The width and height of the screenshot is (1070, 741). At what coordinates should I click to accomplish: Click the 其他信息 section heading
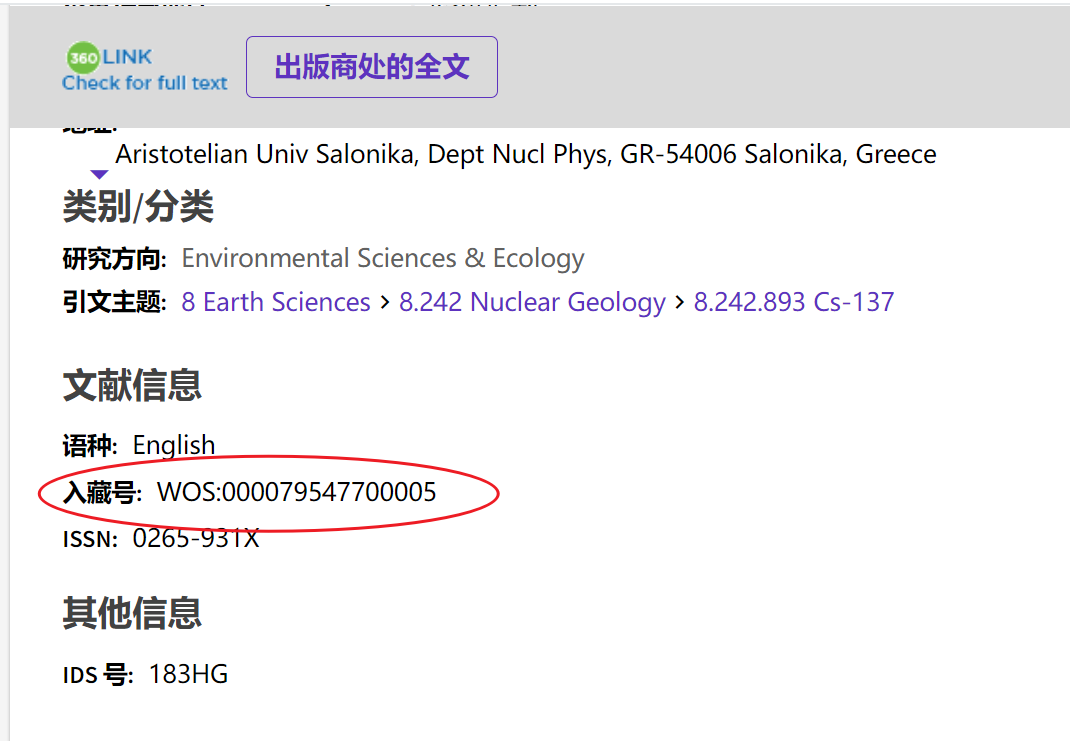[x=132, y=613]
